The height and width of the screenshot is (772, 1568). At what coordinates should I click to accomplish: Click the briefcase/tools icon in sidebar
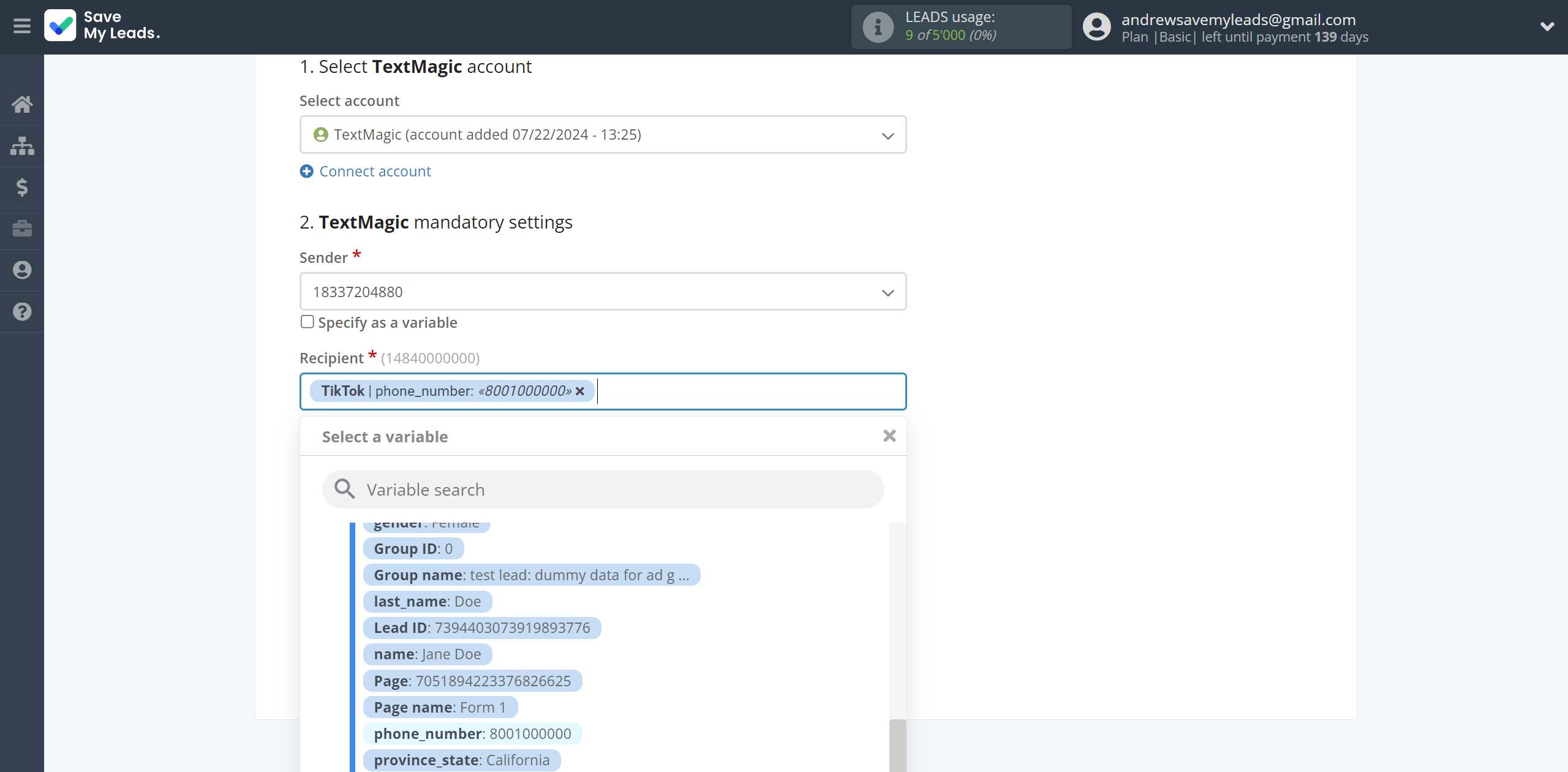pos(22,229)
